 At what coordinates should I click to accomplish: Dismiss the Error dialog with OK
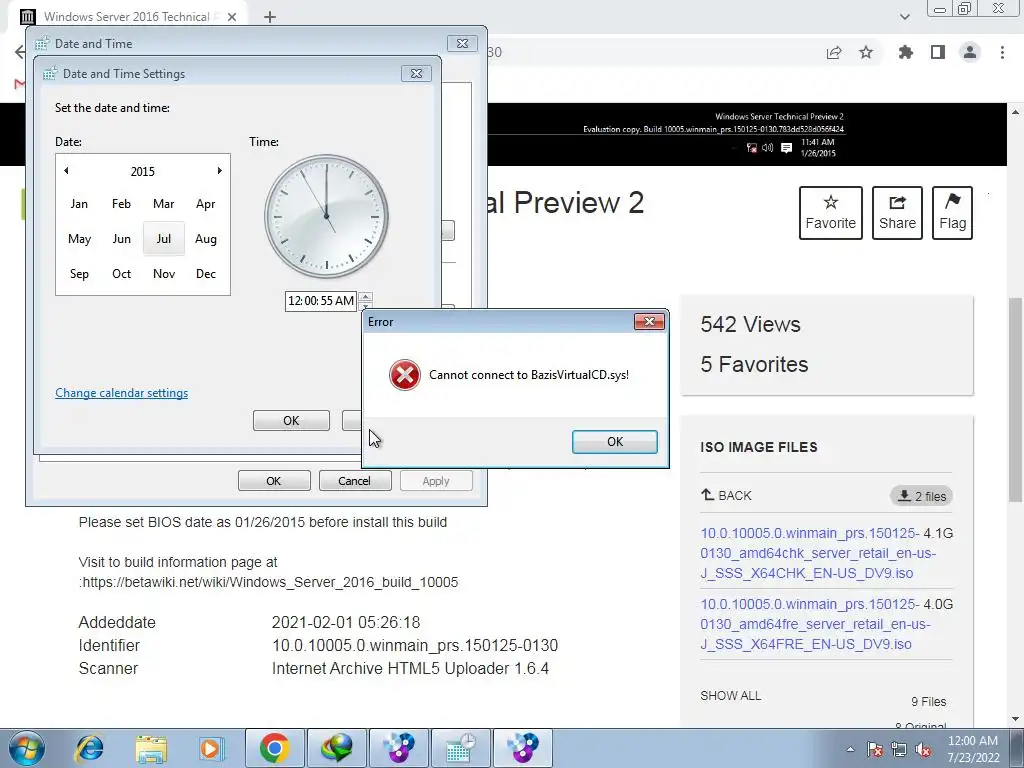click(x=615, y=441)
